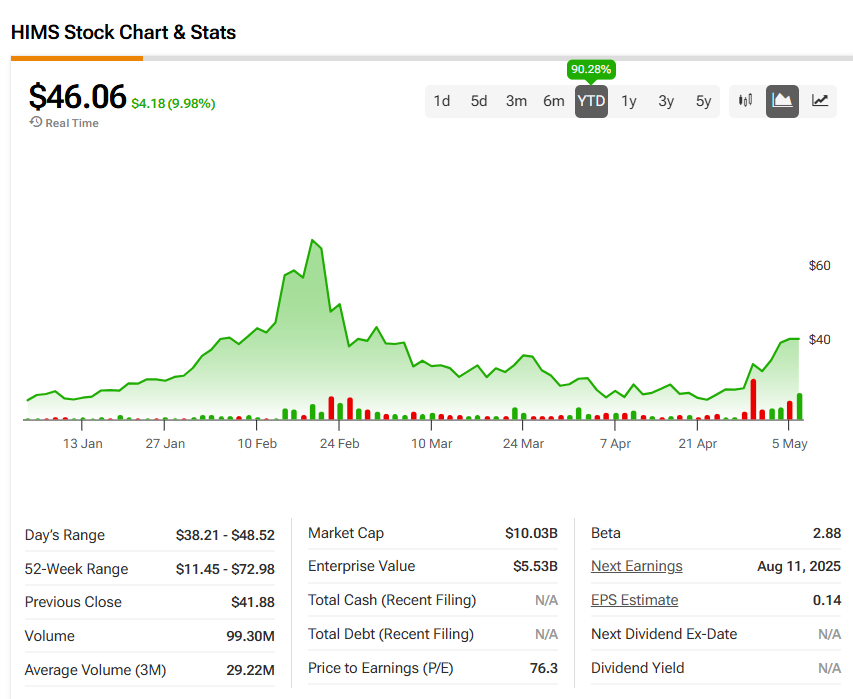853x699 pixels.
Task: Click the Next Dividend Ex-Date label
Action: (664, 634)
